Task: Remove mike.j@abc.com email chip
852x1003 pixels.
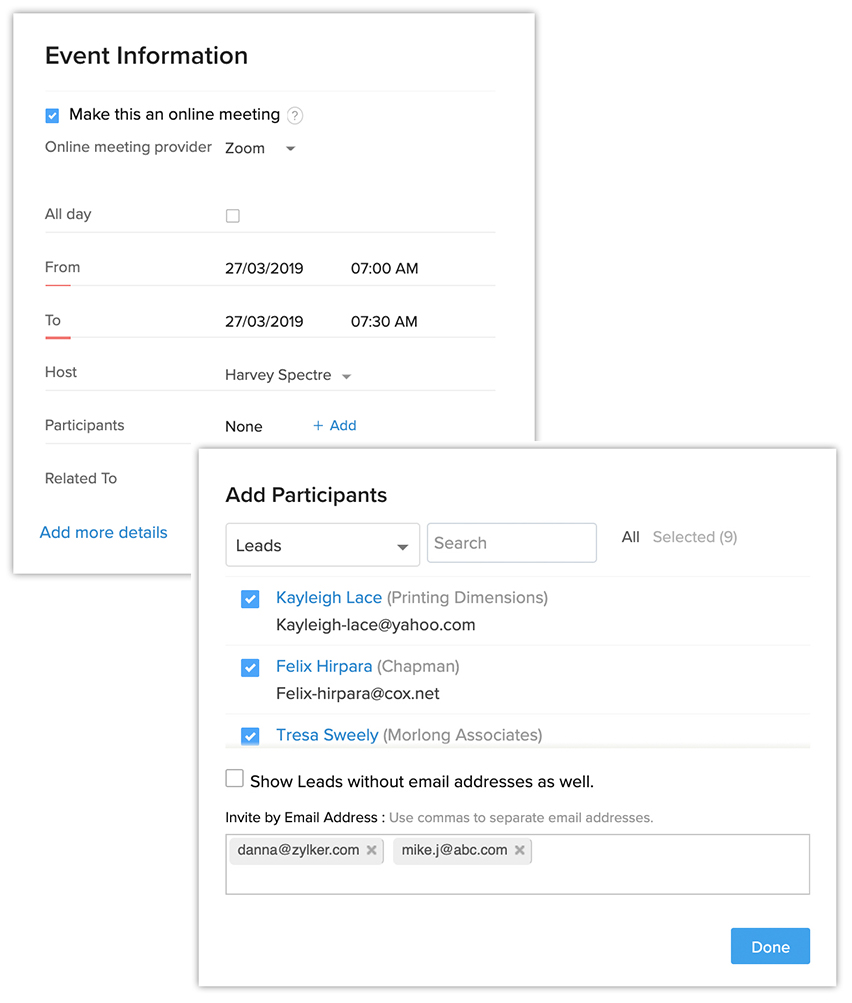Action: [x=520, y=851]
